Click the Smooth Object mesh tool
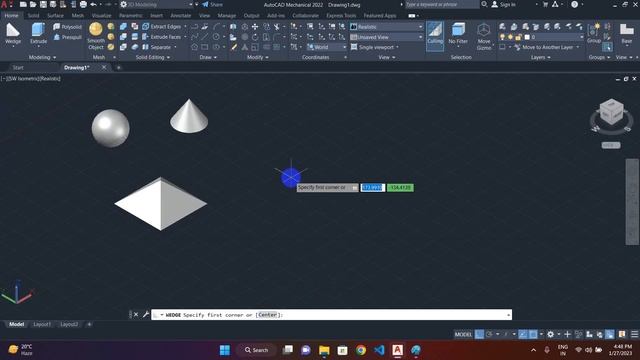This screenshot has width=640, height=360. coord(96,37)
